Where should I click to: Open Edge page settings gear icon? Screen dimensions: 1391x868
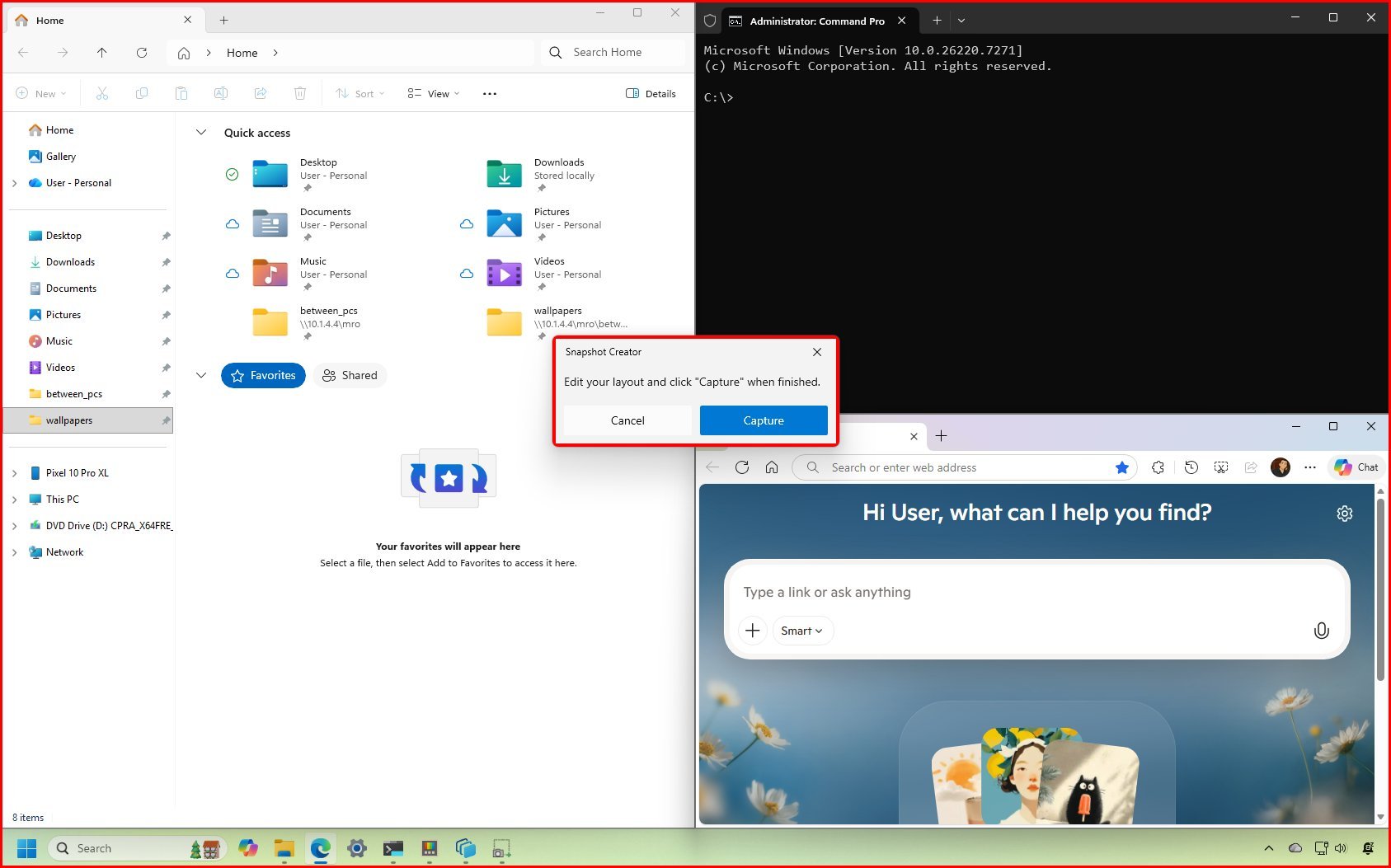pyautogui.click(x=1344, y=514)
